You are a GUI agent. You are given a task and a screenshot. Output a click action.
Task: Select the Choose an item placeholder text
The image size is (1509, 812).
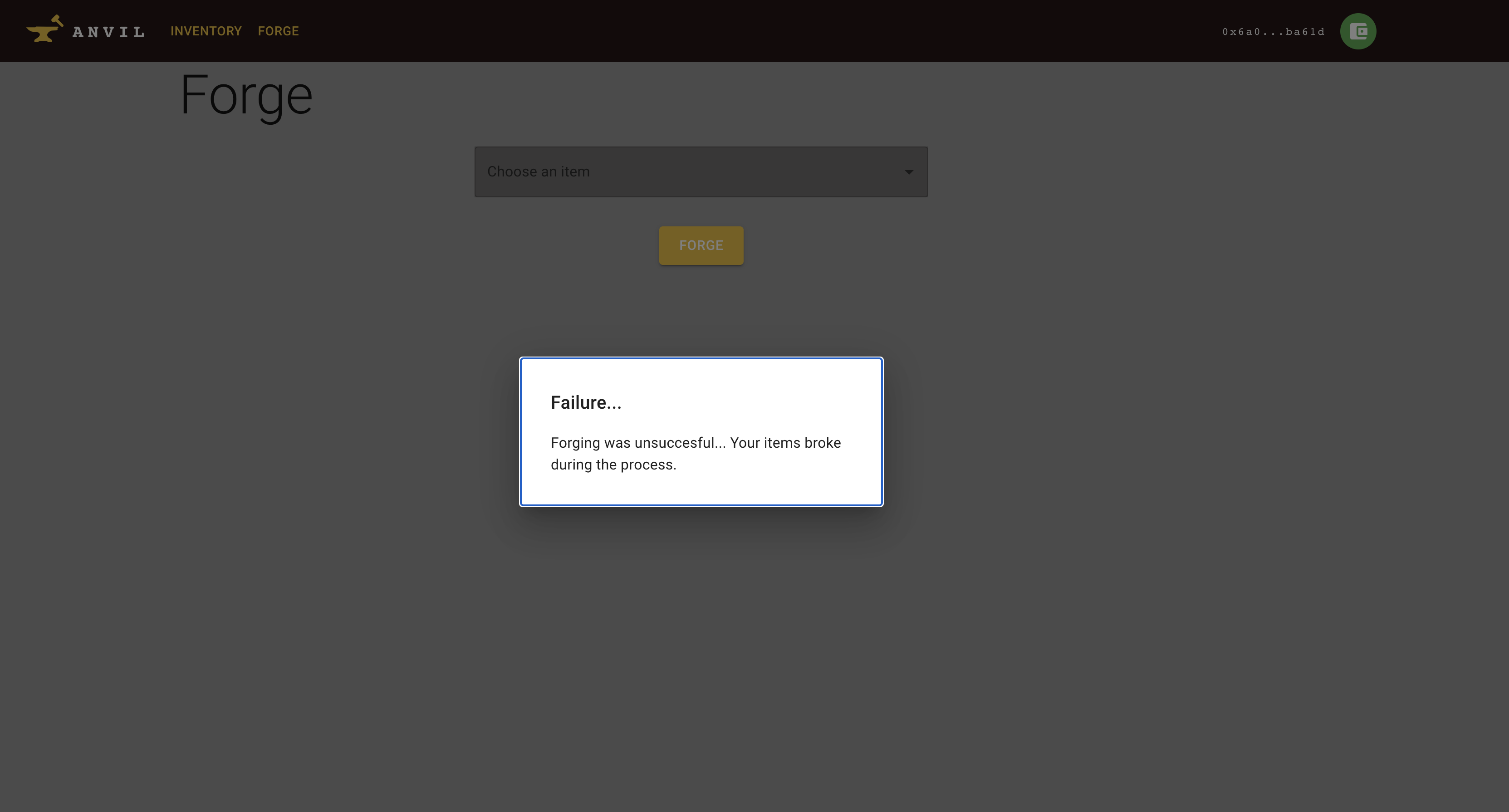coord(539,171)
